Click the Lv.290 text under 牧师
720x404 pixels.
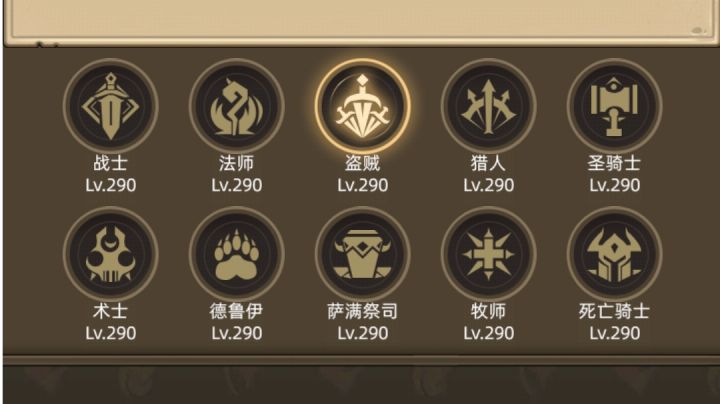point(489,333)
